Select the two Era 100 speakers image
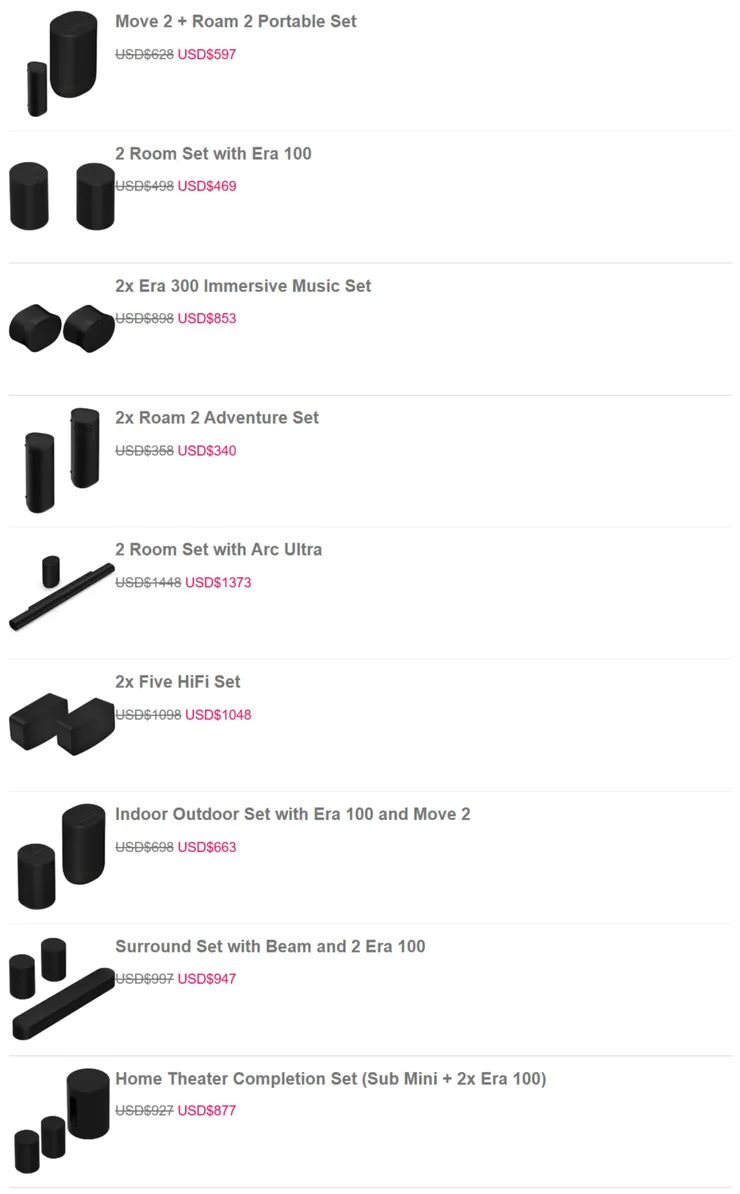The height and width of the screenshot is (1194, 740). [x=62, y=196]
